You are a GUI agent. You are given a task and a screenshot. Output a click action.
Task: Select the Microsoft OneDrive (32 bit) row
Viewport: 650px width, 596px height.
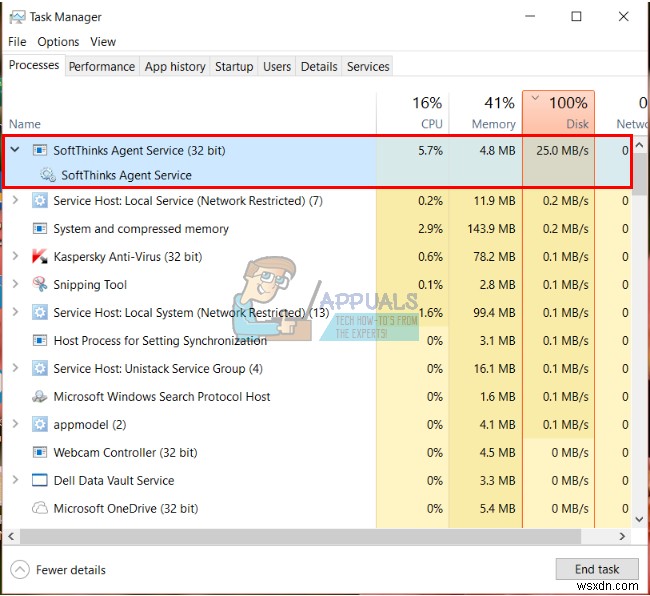coord(317,508)
